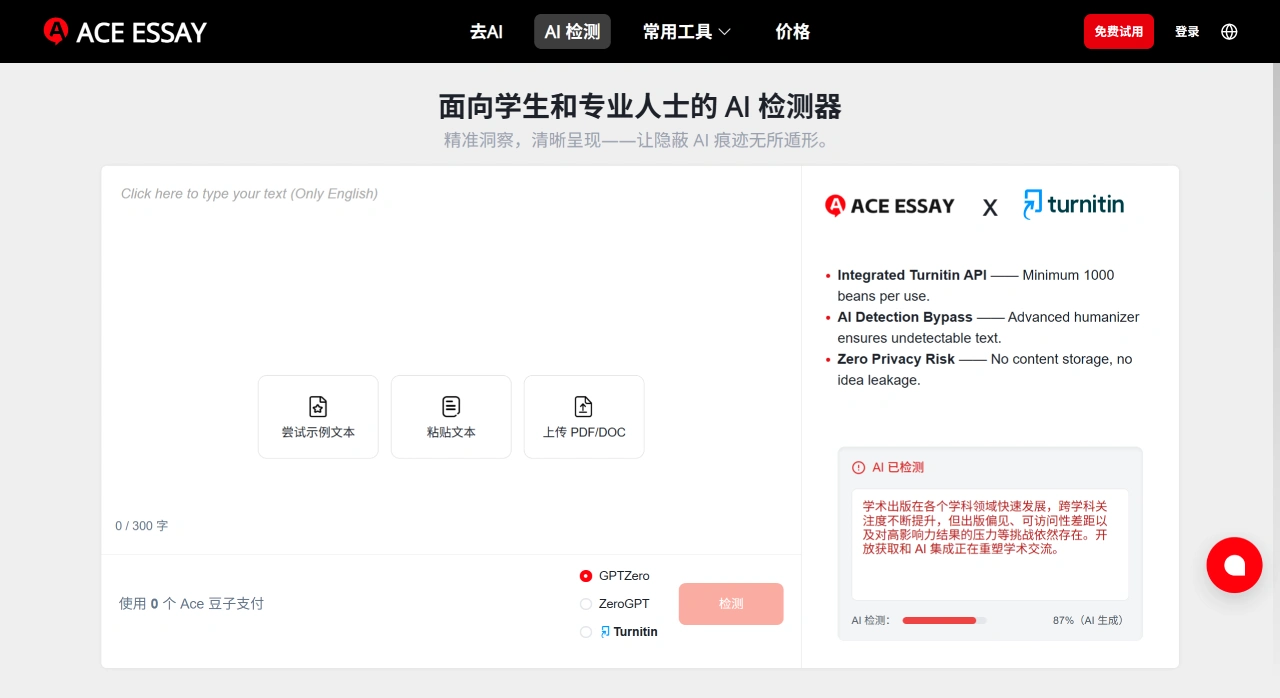Viewport: 1280px width, 698px height.
Task: Select the Turnitin radio option
Action: [586, 632]
